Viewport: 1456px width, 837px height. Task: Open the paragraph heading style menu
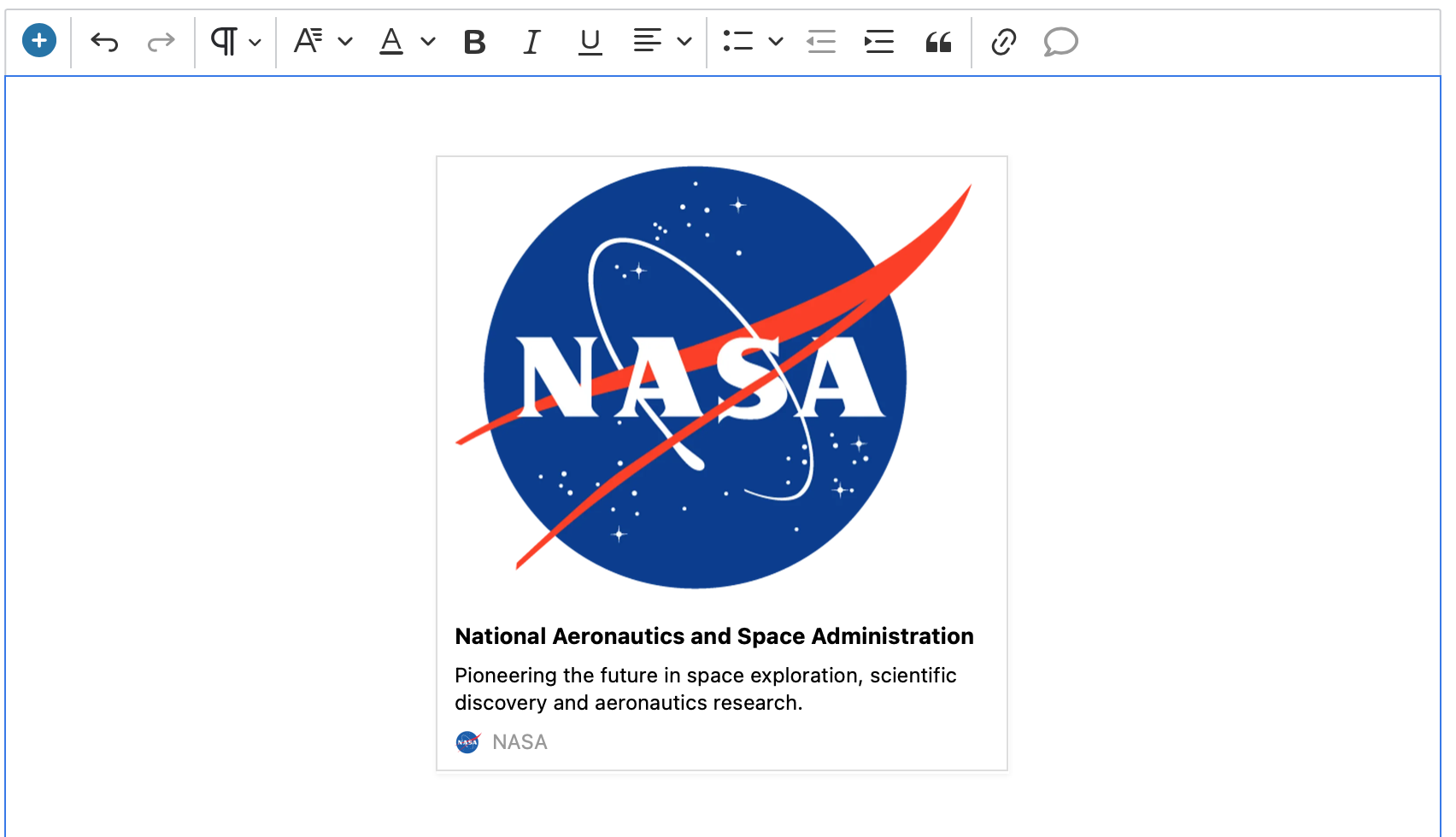pos(224,41)
